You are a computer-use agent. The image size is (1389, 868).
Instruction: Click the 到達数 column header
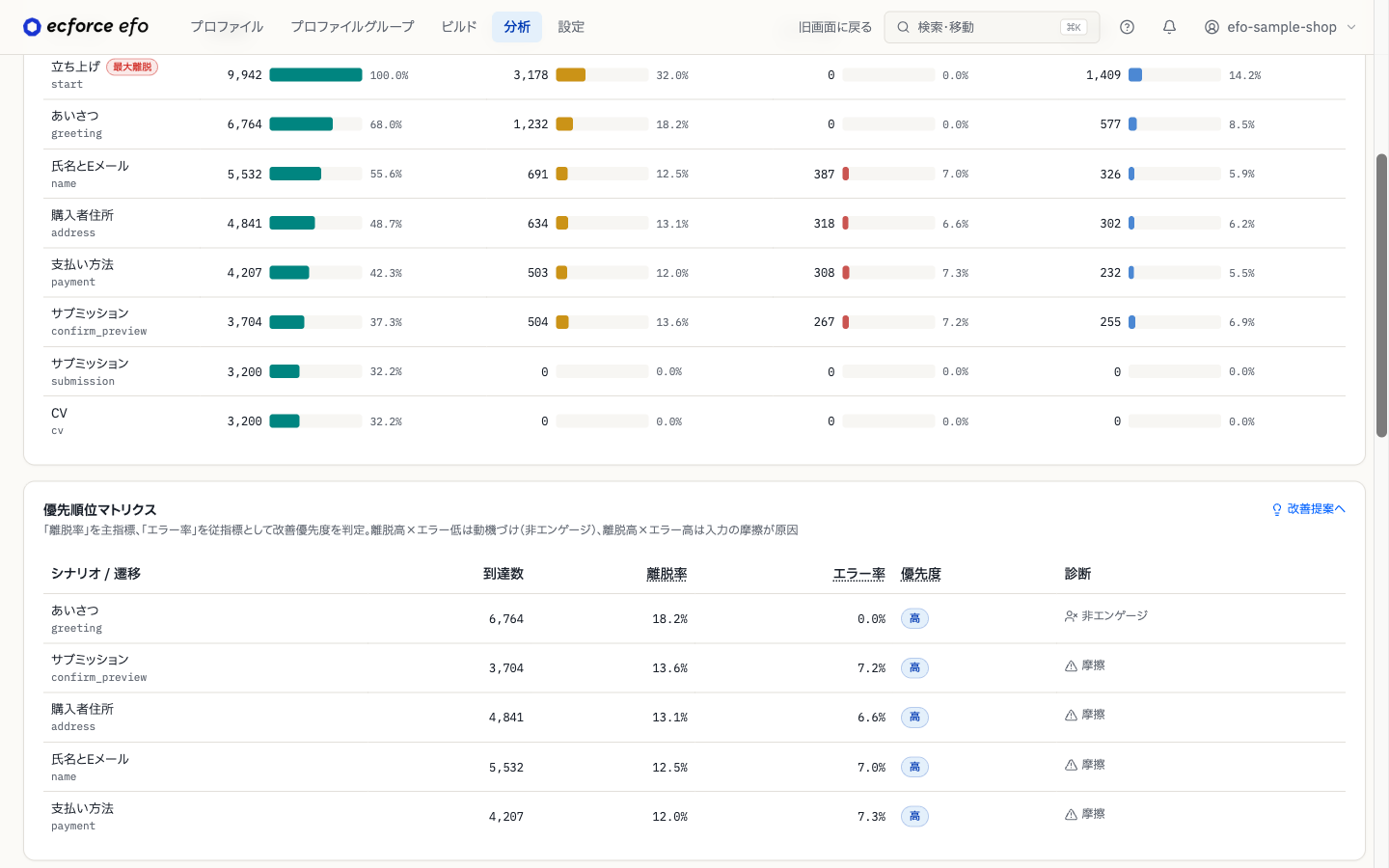[x=504, y=574]
